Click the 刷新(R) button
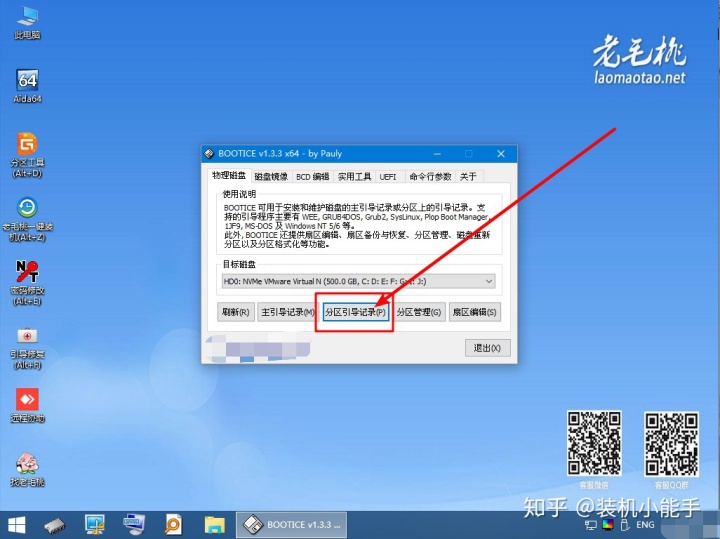The image size is (720, 539). pyautogui.click(x=235, y=312)
